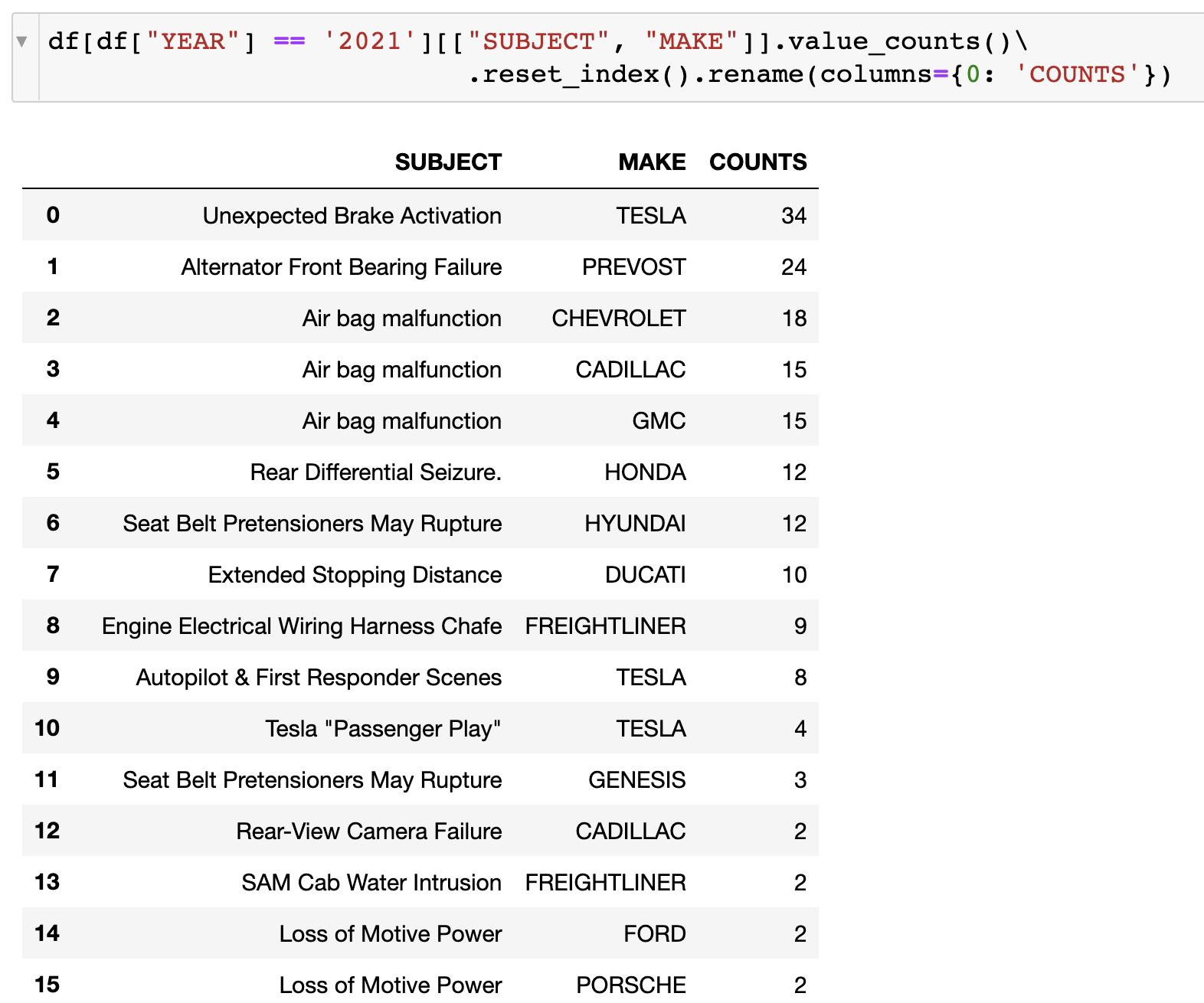Click 'SAM Cab Water Intrusion' cell
1204x1003 pixels.
371,883
